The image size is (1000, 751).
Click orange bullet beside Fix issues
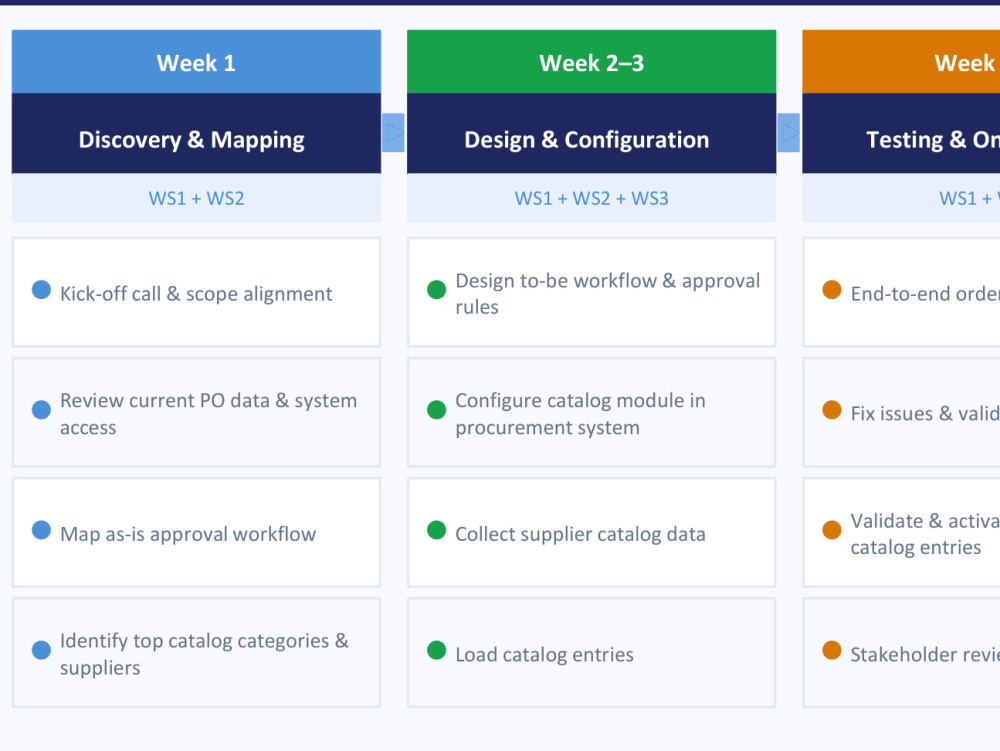point(832,410)
